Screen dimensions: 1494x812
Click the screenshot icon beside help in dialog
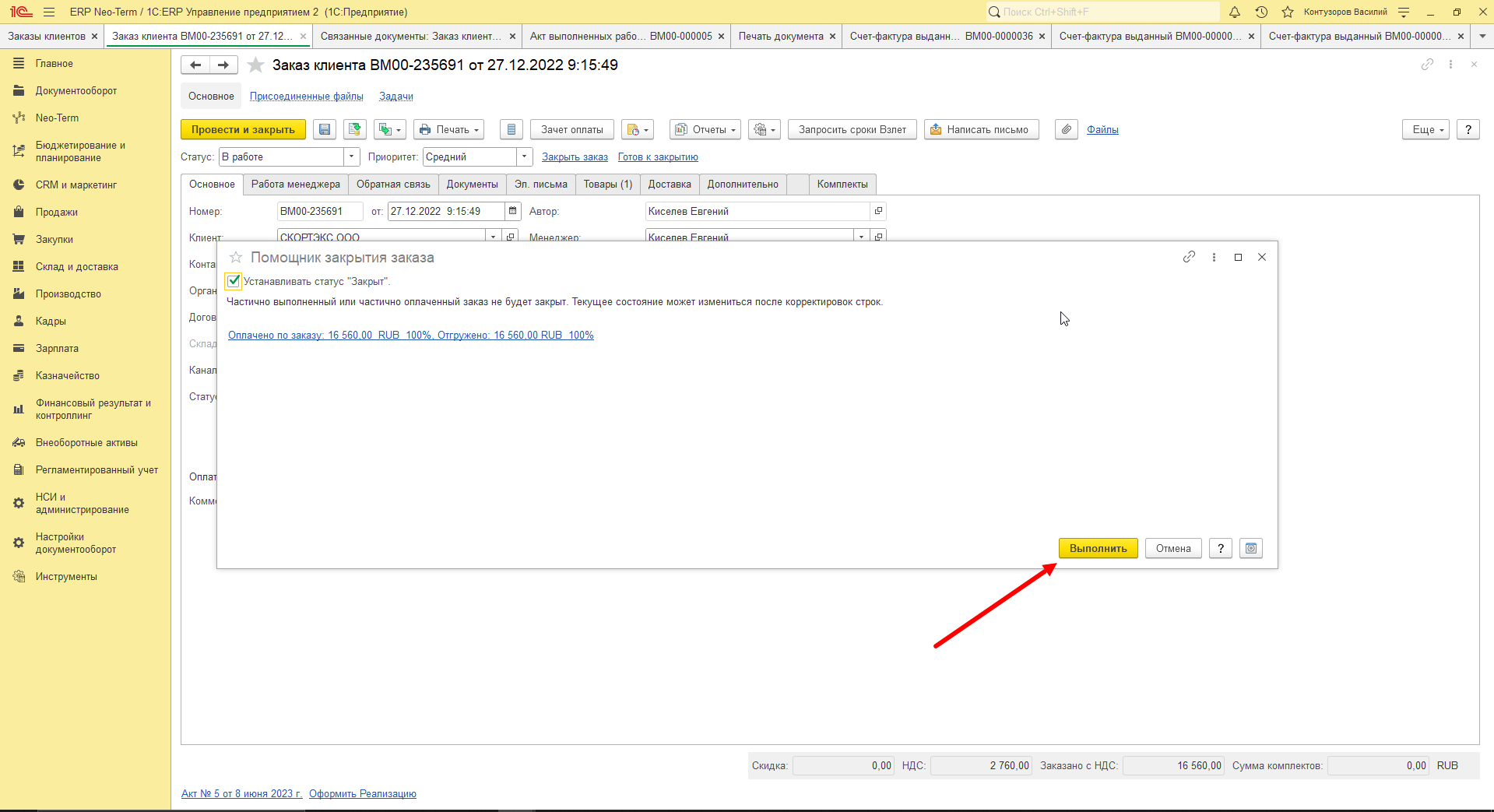1251,549
